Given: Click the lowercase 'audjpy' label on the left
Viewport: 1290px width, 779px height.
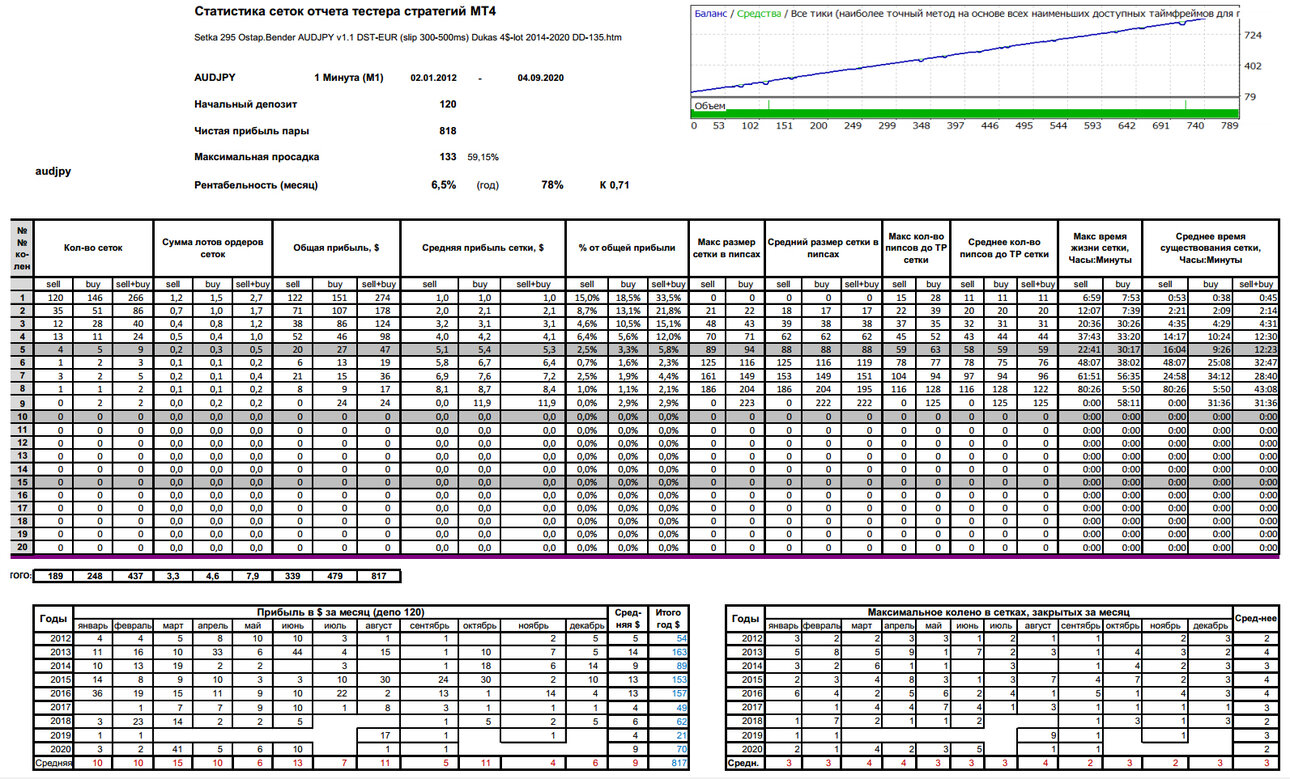Looking at the screenshot, I should tap(53, 171).
